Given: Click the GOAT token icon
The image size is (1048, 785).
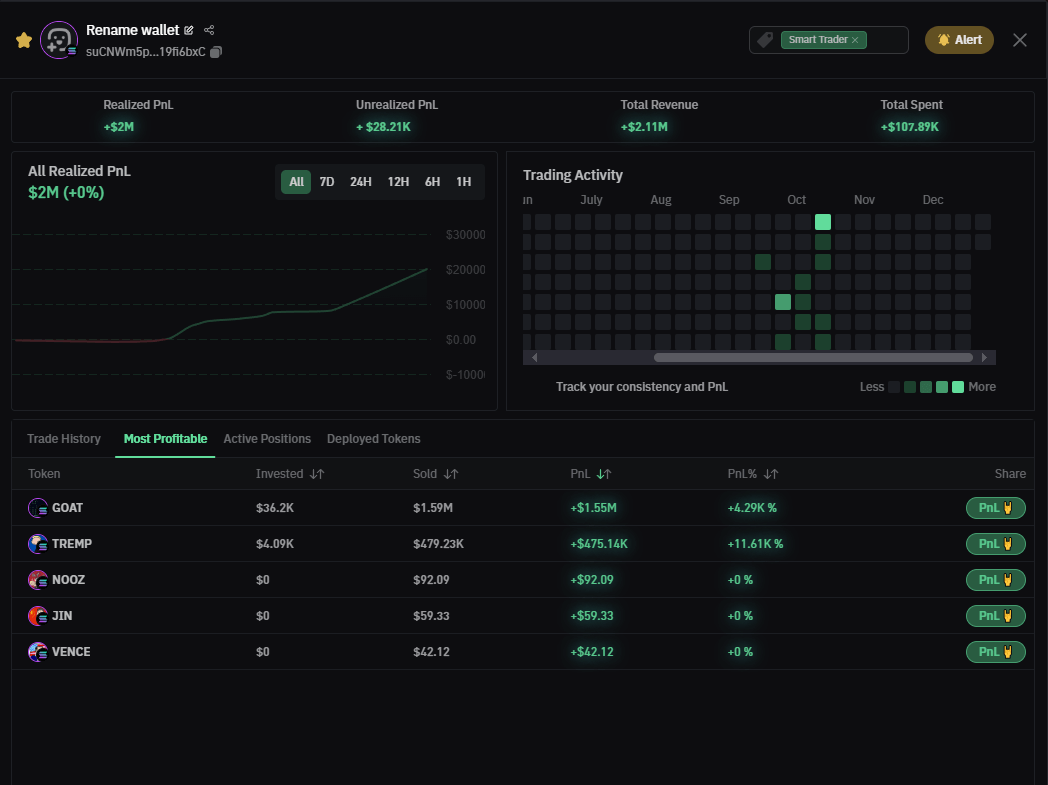Looking at the screenshot, I should pos(38,508).
